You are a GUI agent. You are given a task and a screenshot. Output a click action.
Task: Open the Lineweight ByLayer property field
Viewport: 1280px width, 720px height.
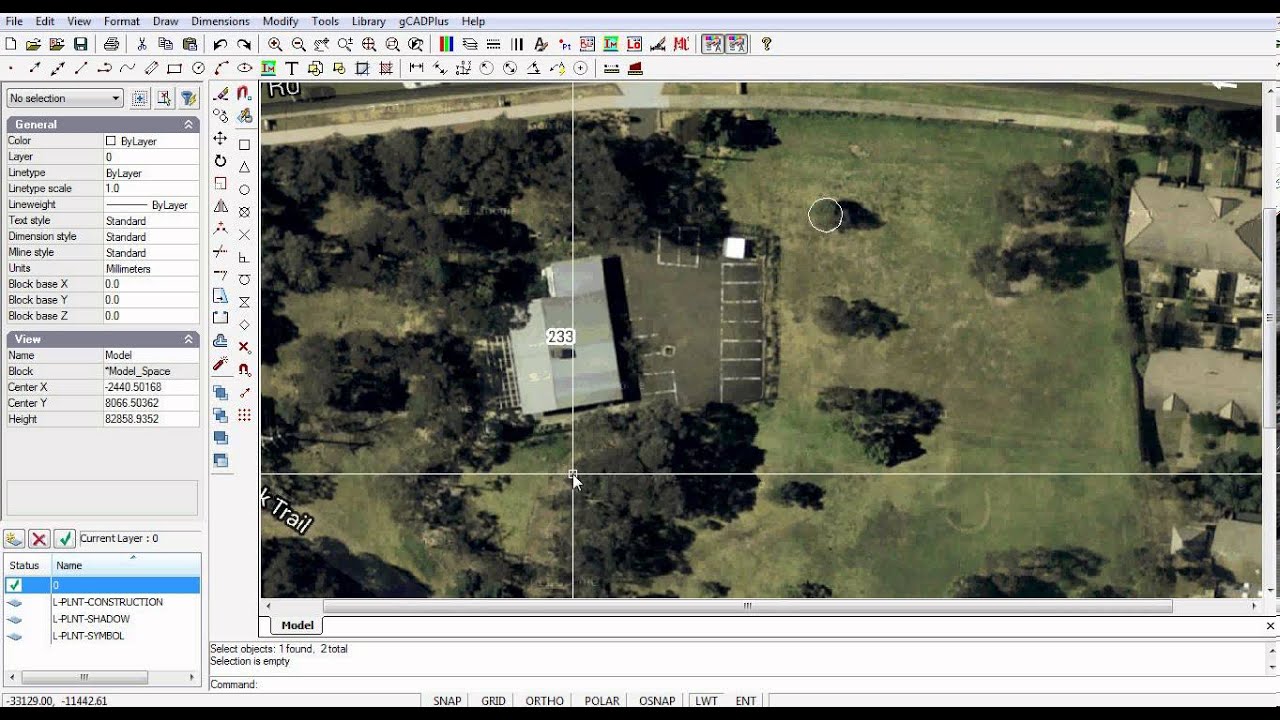coord(150,205)
